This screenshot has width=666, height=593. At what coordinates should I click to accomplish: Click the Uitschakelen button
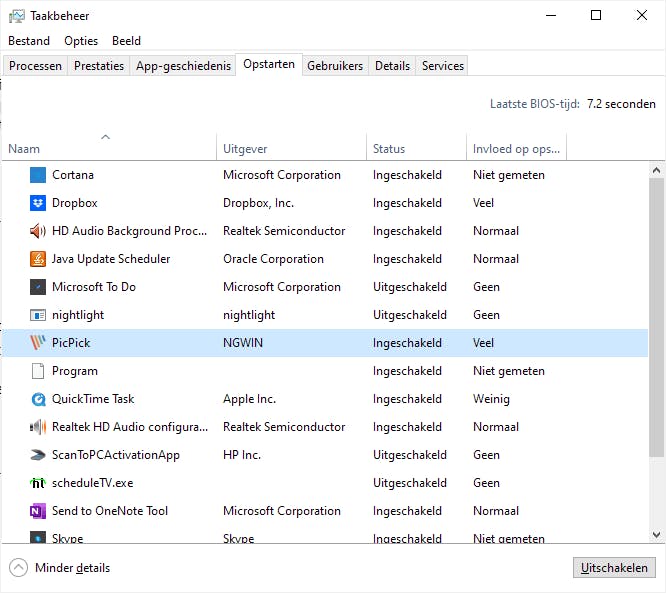click(615, 568)
